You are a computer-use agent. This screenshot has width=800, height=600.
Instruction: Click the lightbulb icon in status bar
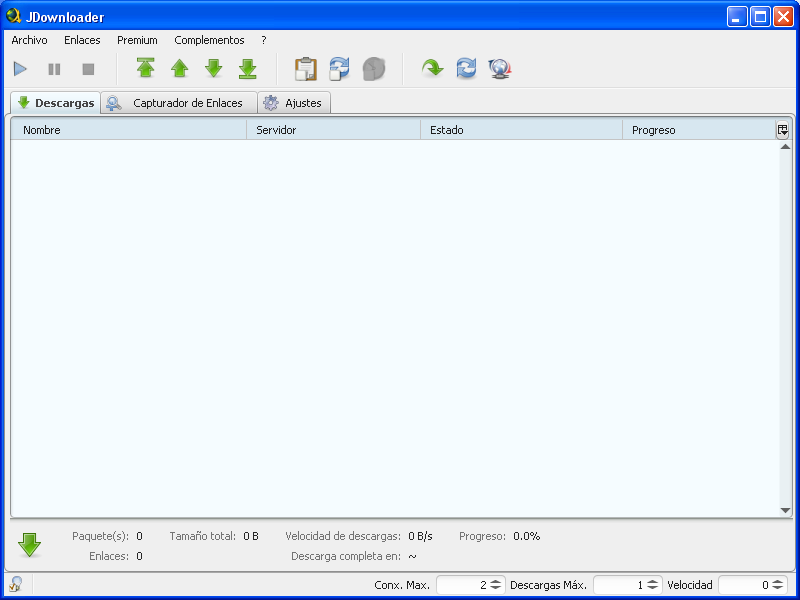click(16, 584)
